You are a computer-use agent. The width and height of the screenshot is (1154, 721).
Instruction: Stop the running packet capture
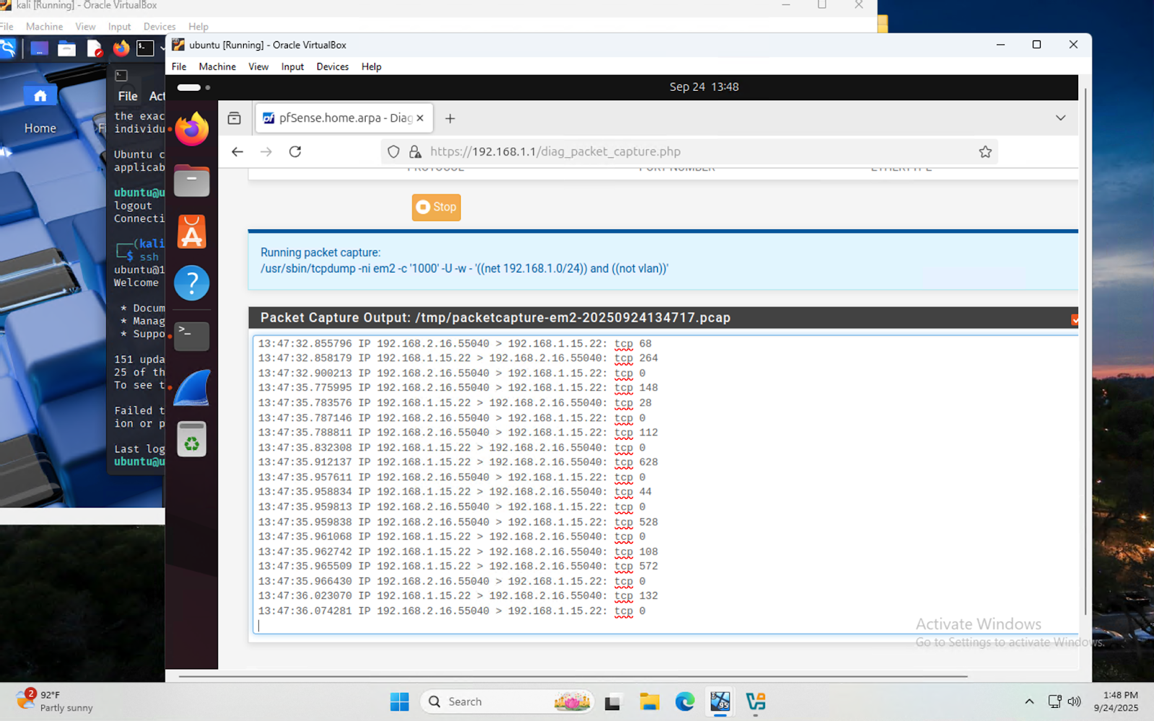436,207
